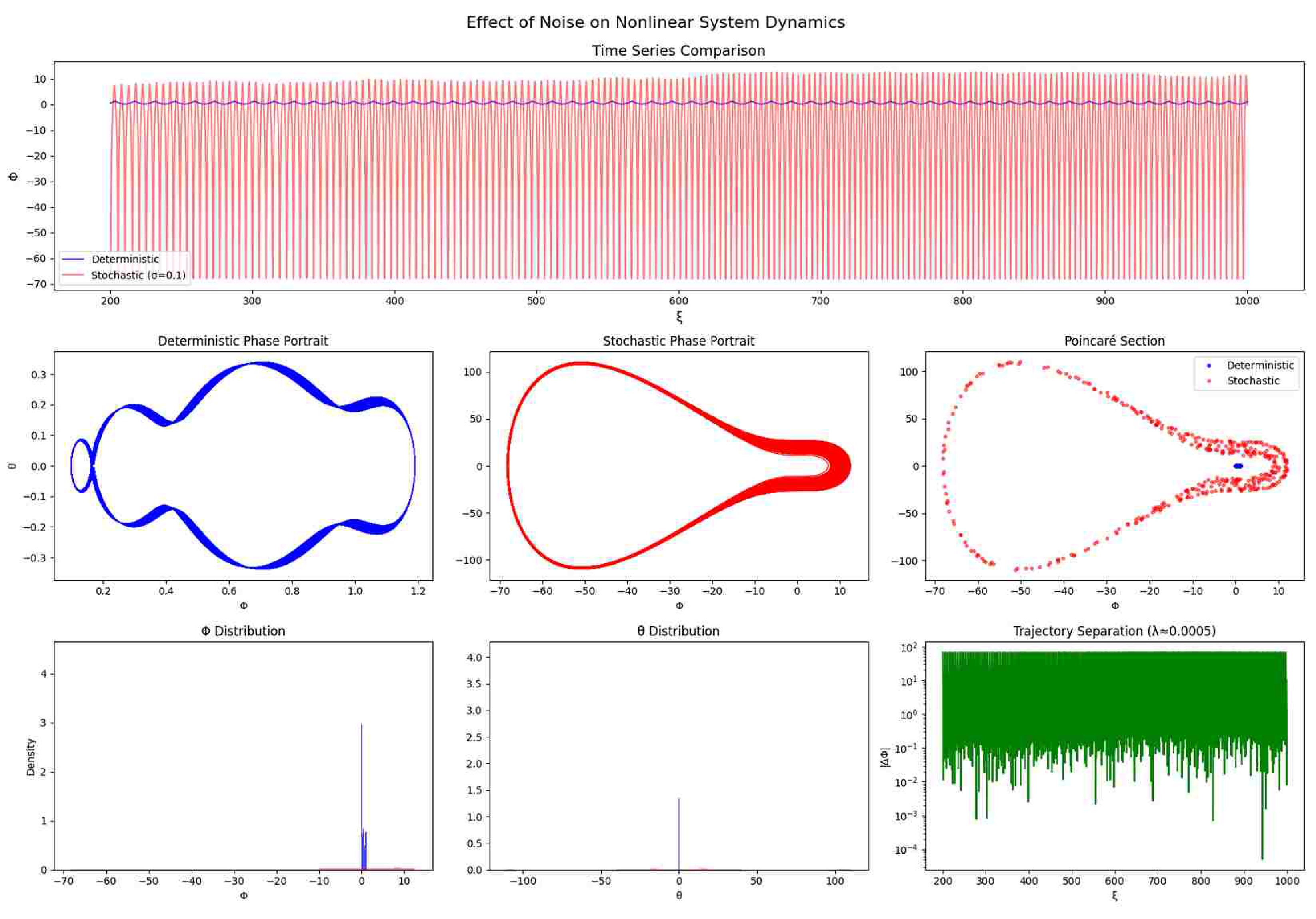Click the 'Deterministic Phase Portrait' title
The width and height of the screenshot is (1316, 919).
[x=243, y=341]
